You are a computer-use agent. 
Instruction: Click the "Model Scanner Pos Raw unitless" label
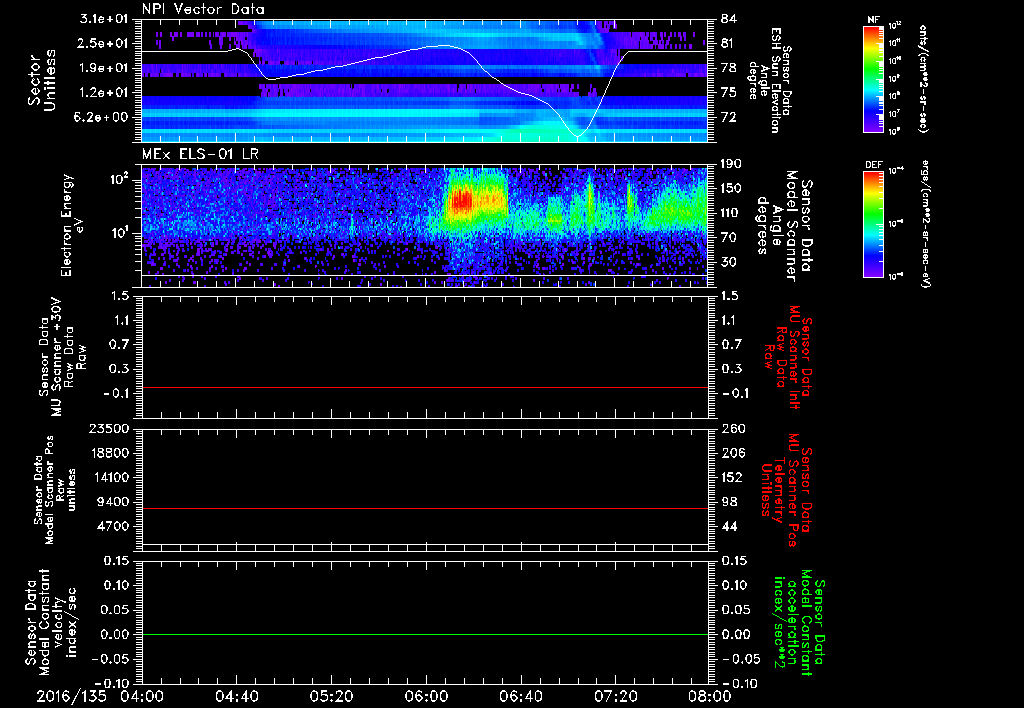54,490
